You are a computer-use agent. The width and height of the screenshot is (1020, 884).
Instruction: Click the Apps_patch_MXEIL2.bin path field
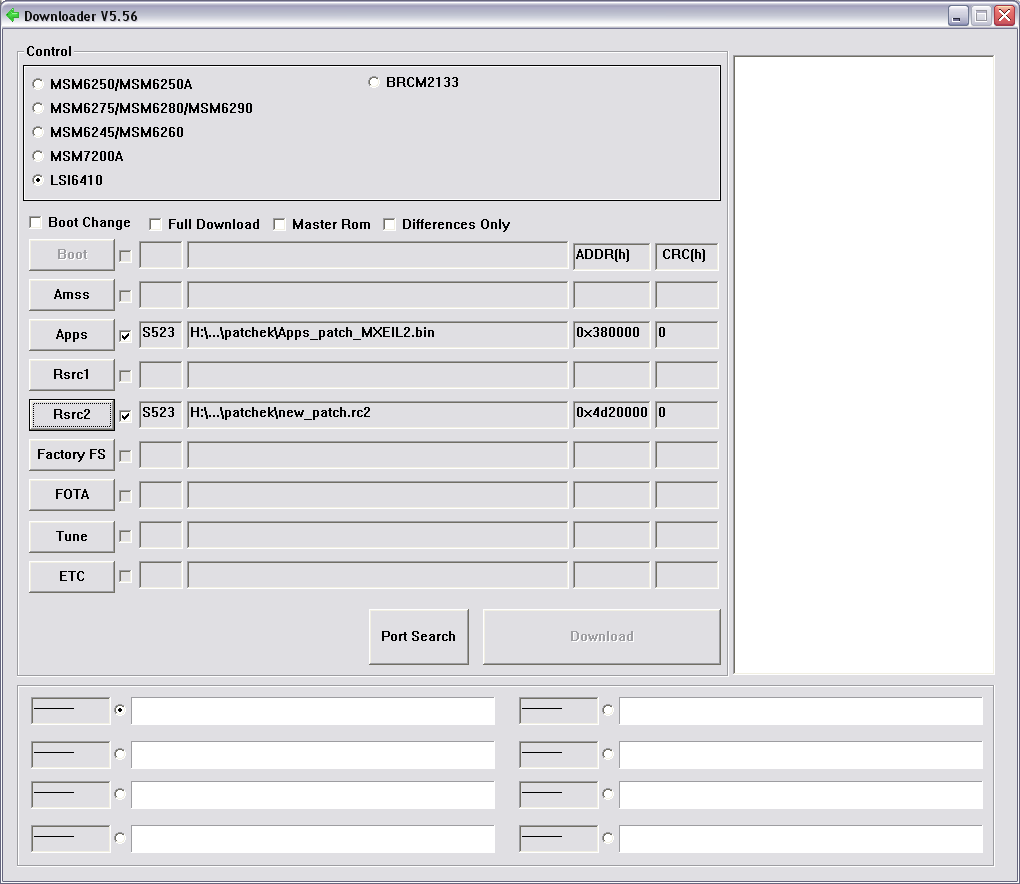[377, 334]
